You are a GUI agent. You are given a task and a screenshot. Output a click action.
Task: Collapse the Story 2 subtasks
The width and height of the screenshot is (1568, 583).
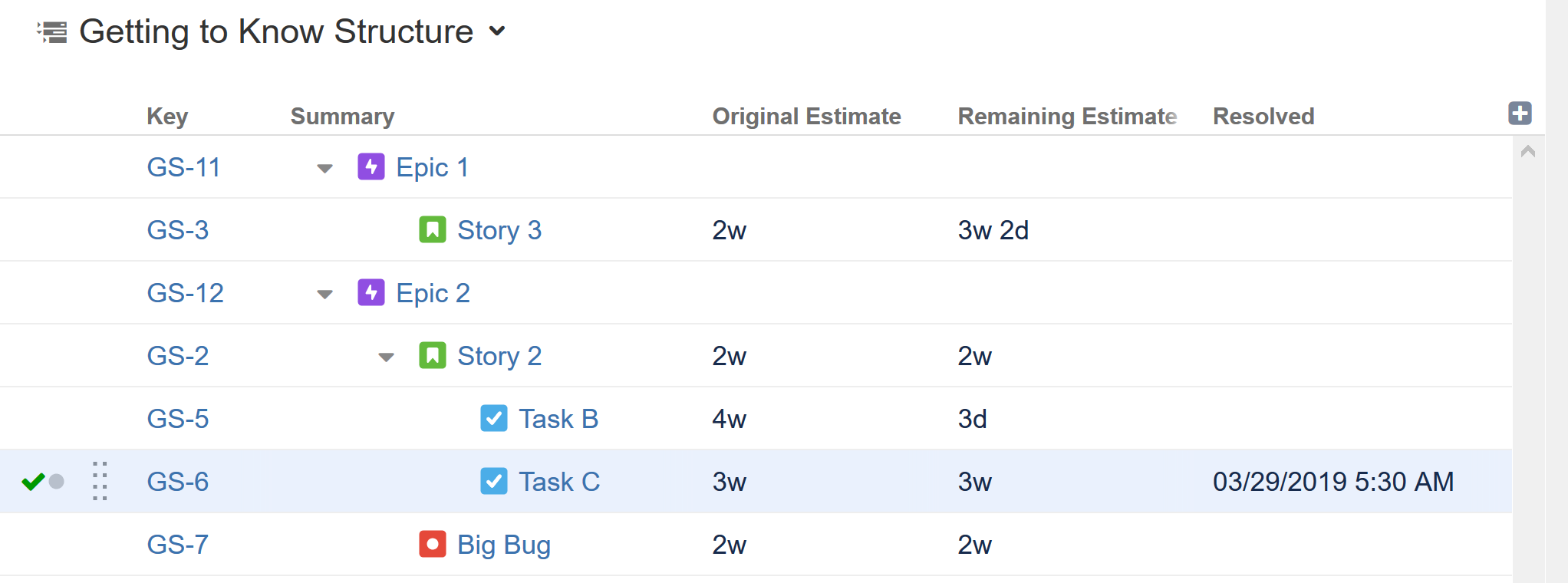point(385,357)
